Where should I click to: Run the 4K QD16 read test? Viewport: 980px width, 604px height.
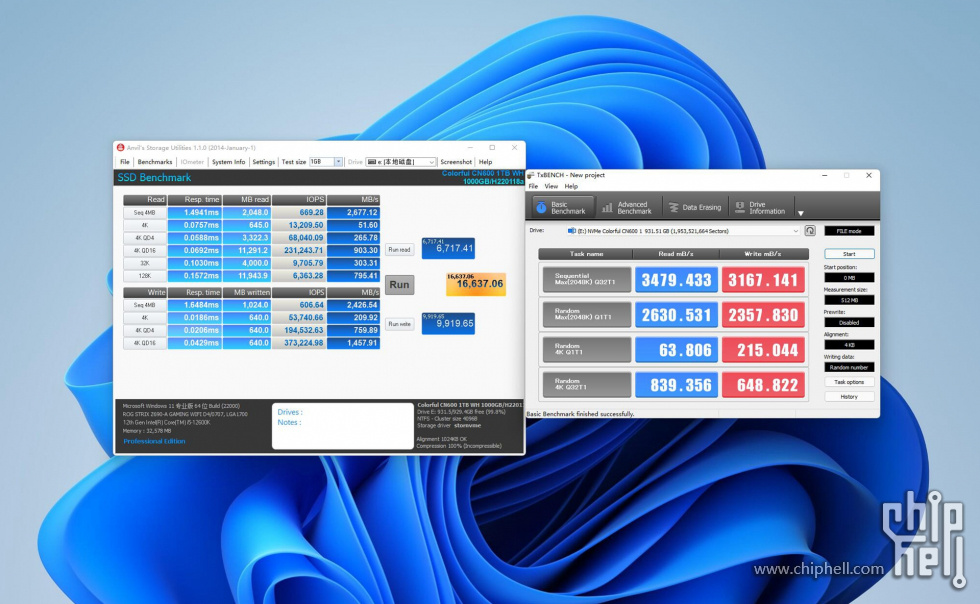coord(144,251)
